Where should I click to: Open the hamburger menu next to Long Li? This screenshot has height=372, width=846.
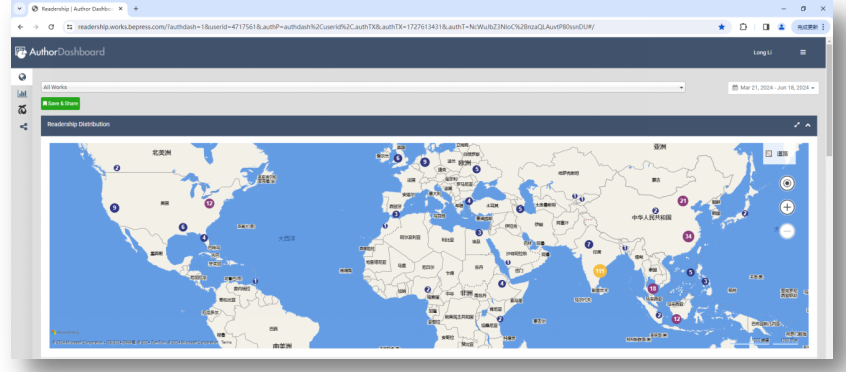pyautogui.click(x=803, y=52)
